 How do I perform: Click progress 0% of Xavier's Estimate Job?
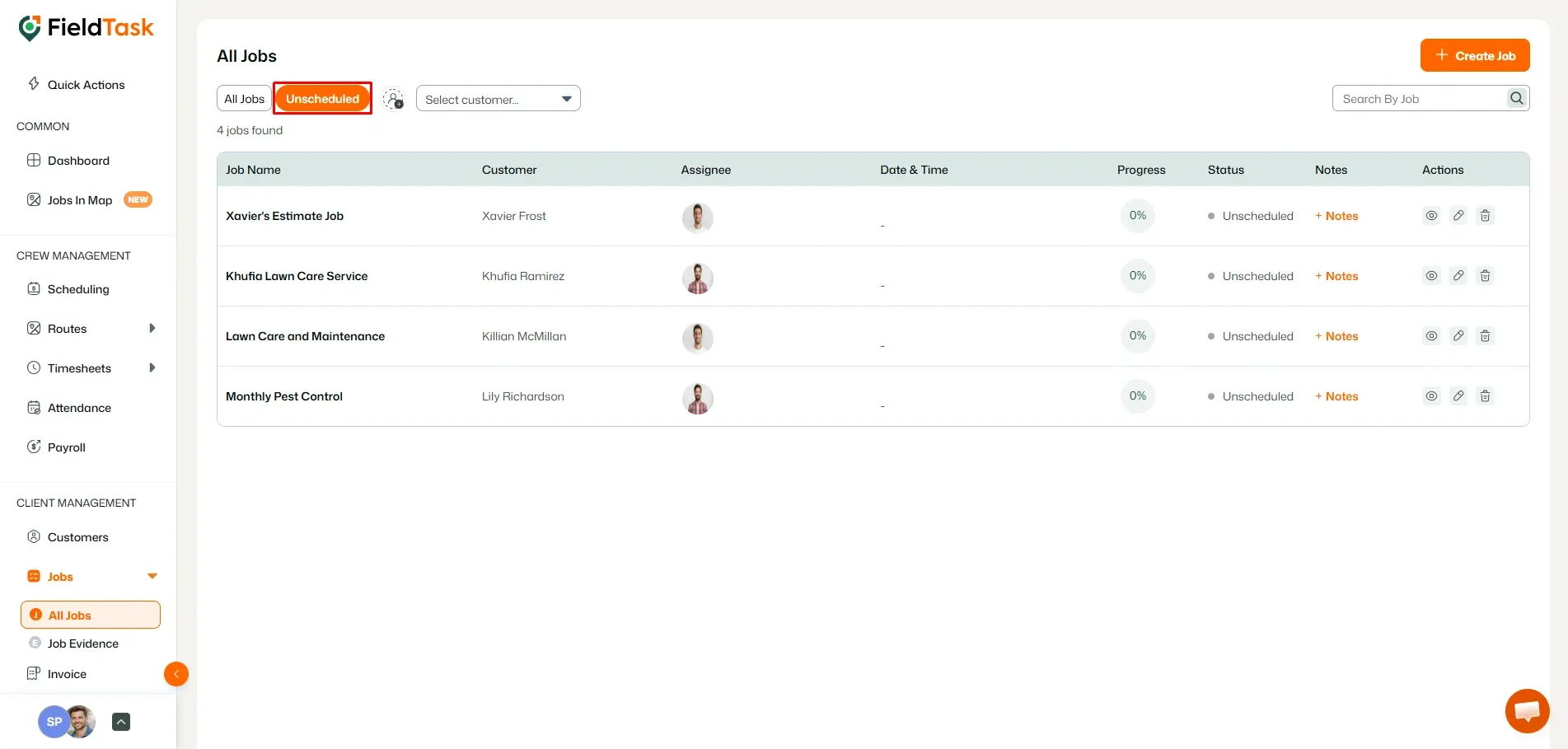pyautogui.click(x=1138, y=216)
